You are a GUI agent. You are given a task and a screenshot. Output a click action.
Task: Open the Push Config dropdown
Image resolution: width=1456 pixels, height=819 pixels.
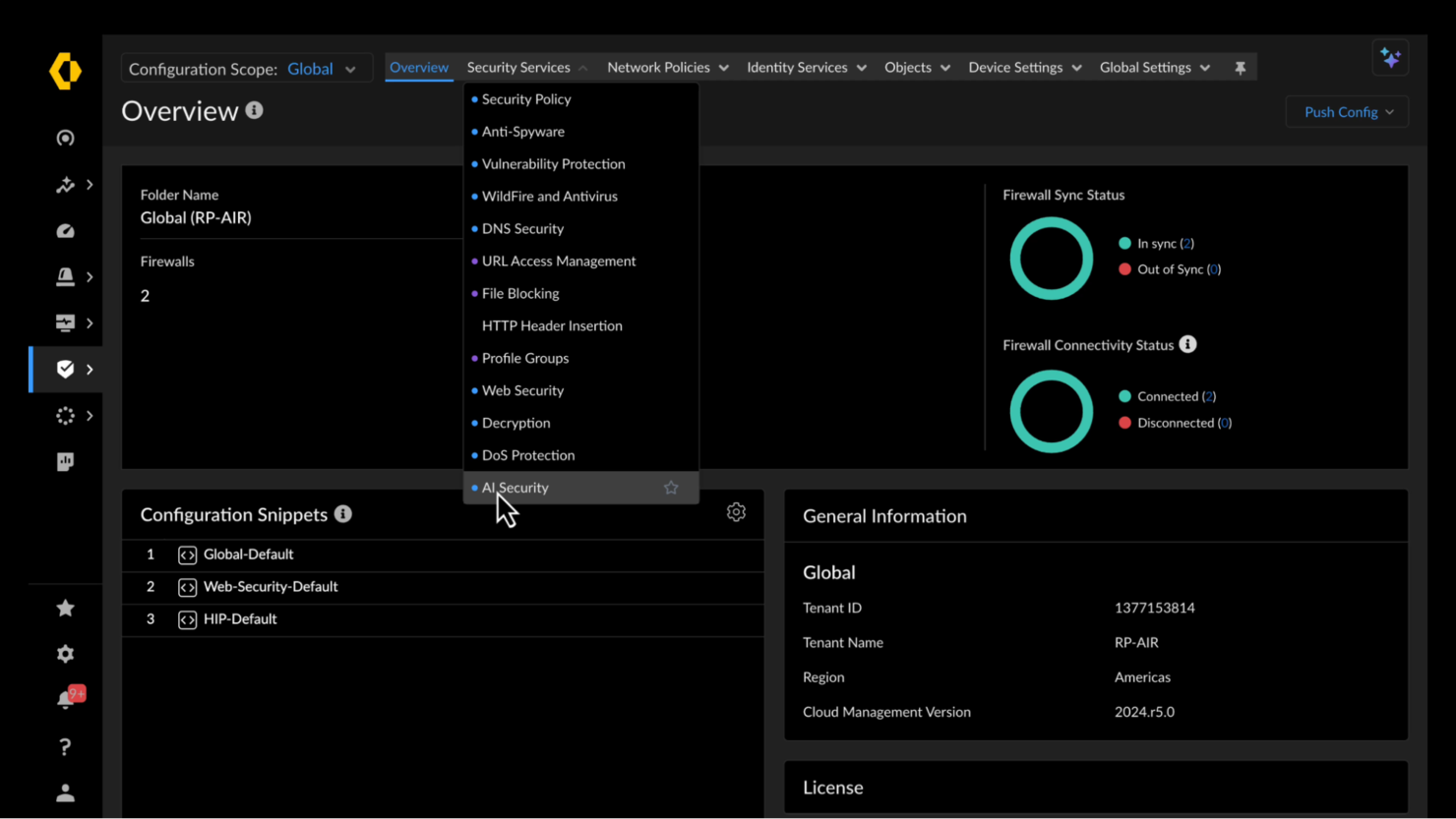pos(1346,111)
